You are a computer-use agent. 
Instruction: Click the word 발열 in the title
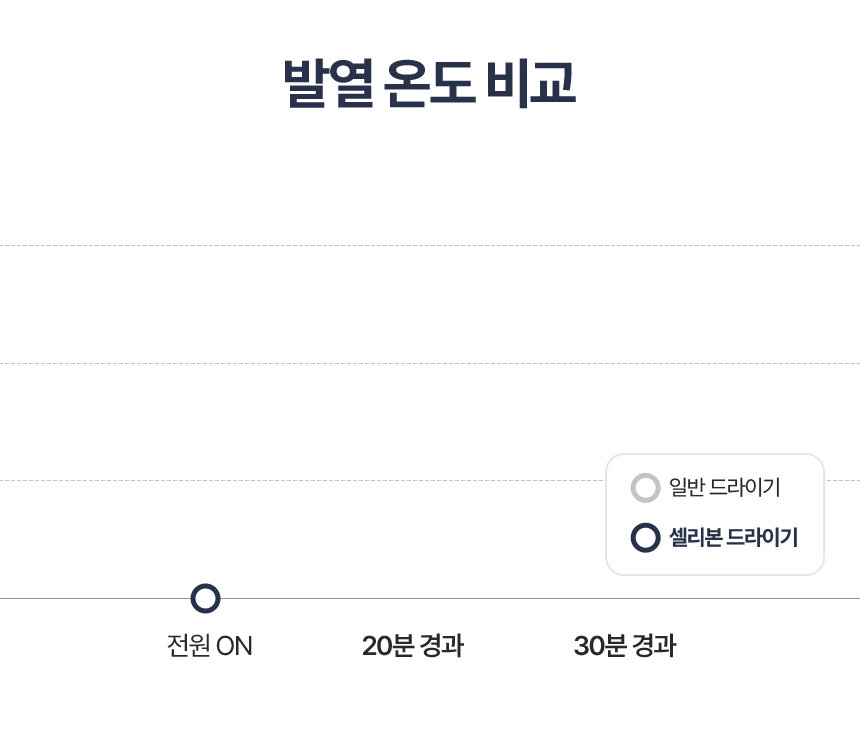329,83
